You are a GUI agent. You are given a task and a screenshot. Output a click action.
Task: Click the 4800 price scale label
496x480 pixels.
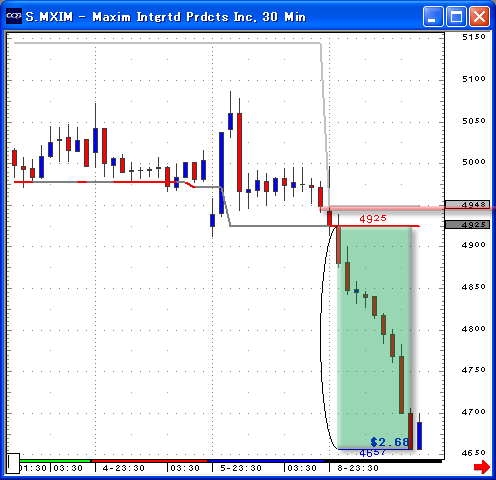click(474, 329)
